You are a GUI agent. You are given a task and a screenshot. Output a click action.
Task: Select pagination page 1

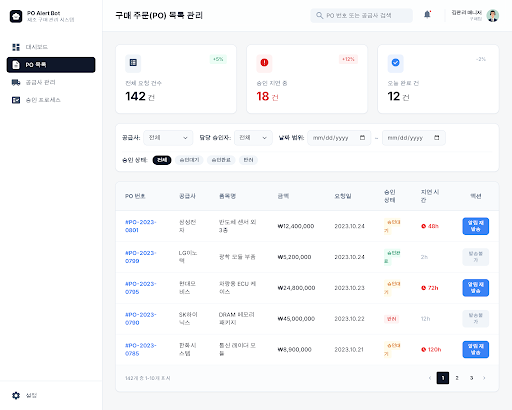pyautogui.click(x=443, y=378)
